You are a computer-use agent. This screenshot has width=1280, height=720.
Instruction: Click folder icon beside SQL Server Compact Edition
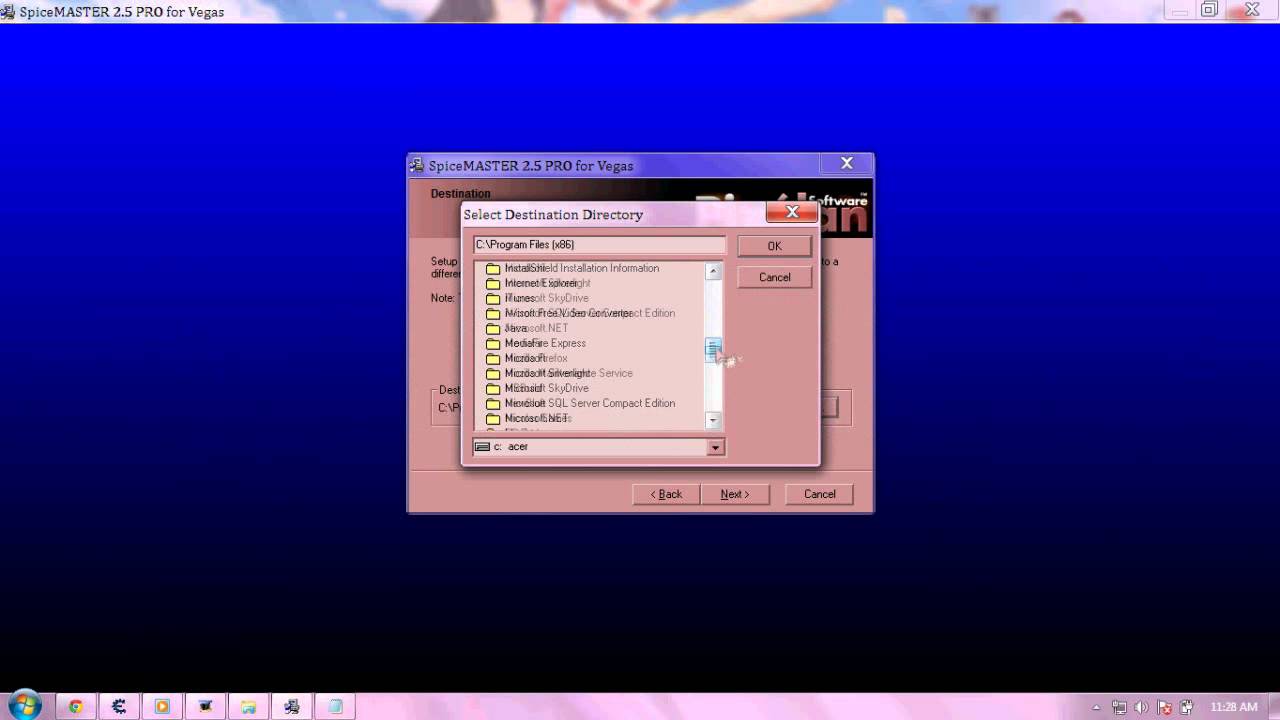click(492, 403)
